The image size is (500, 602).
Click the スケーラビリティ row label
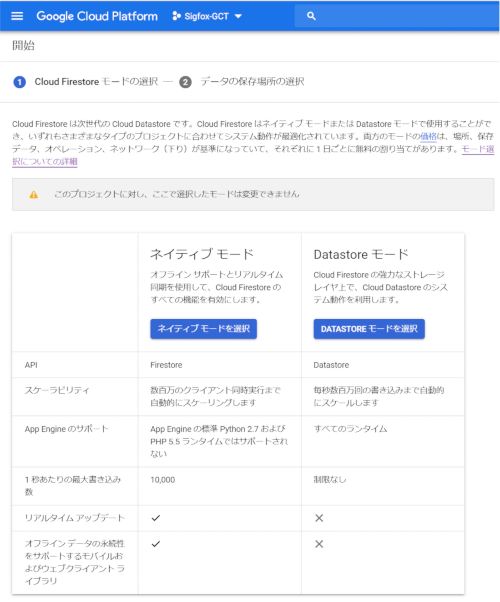(x=57, y=390)
